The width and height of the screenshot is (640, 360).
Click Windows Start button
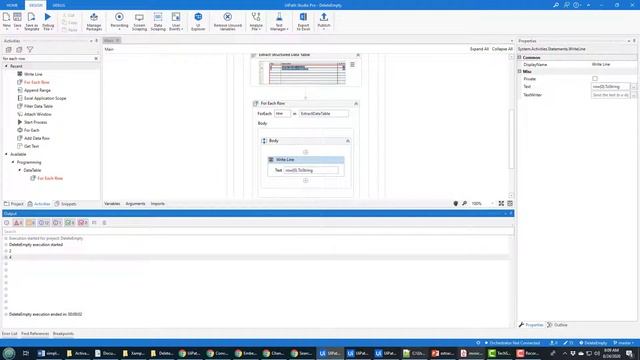(9, 353)
